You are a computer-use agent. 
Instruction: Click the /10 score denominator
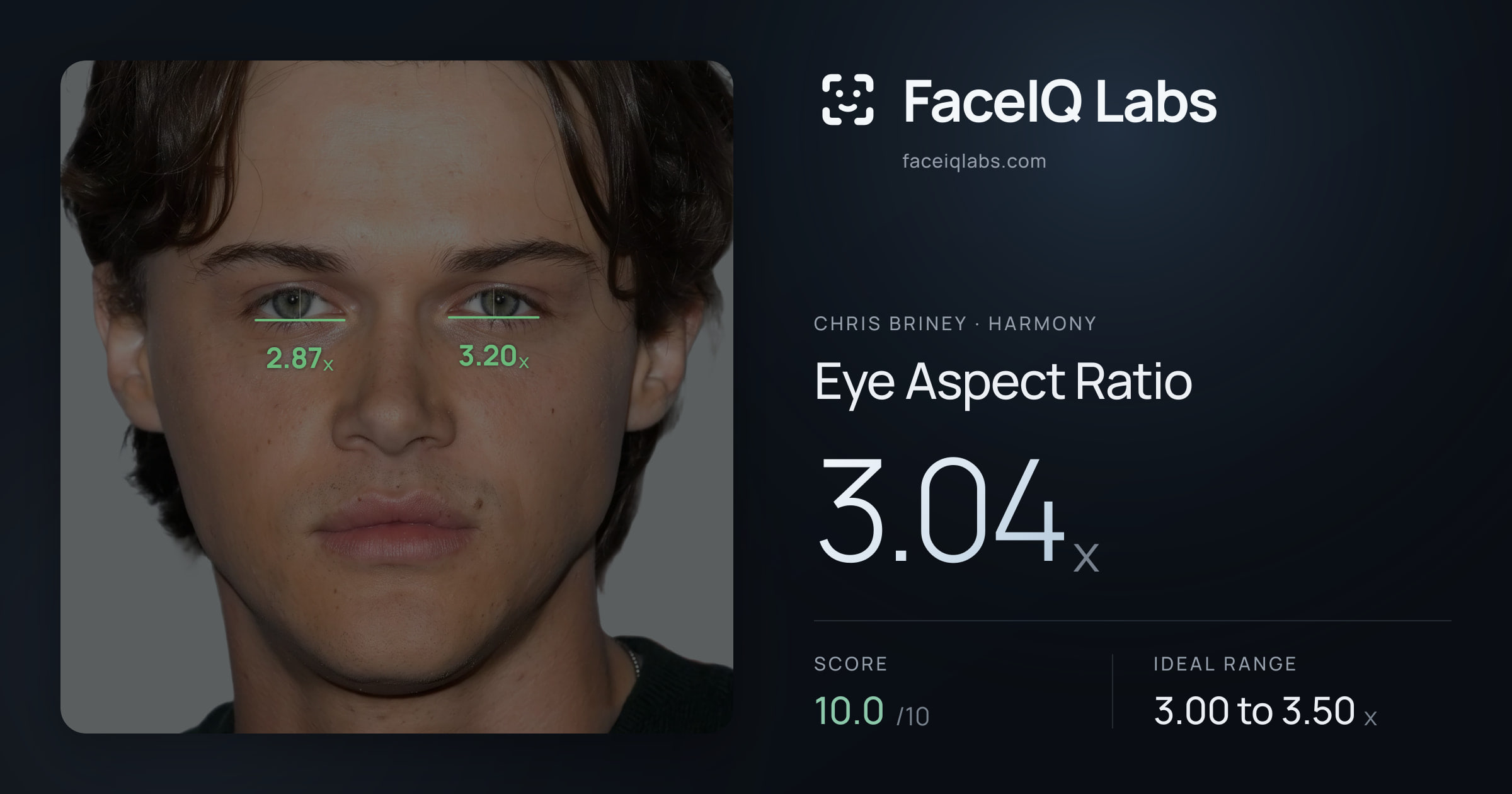913,716
